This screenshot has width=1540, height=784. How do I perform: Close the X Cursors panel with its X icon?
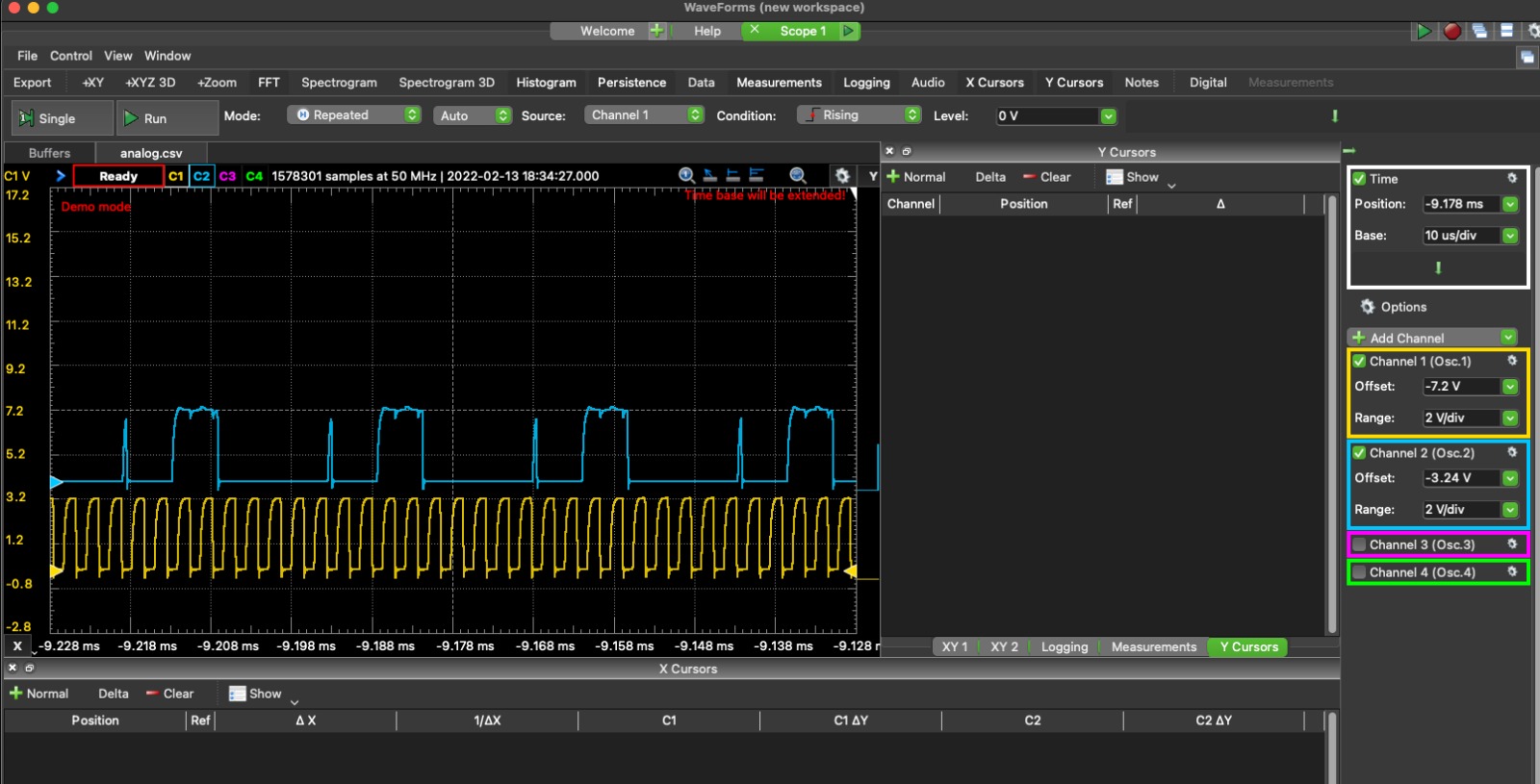(x=13, y=668)
